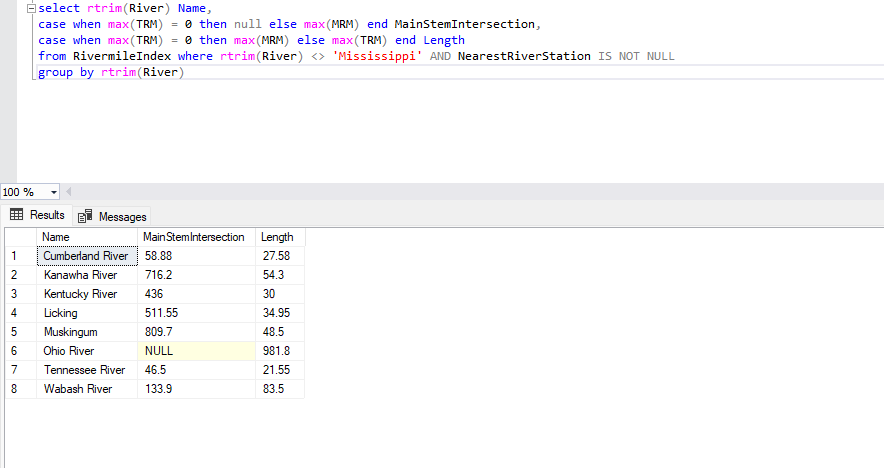Image resolution: width=884 pixels, height=468 pixels.
Task: Select the Kentucky River cell
Action: [87, 294]
